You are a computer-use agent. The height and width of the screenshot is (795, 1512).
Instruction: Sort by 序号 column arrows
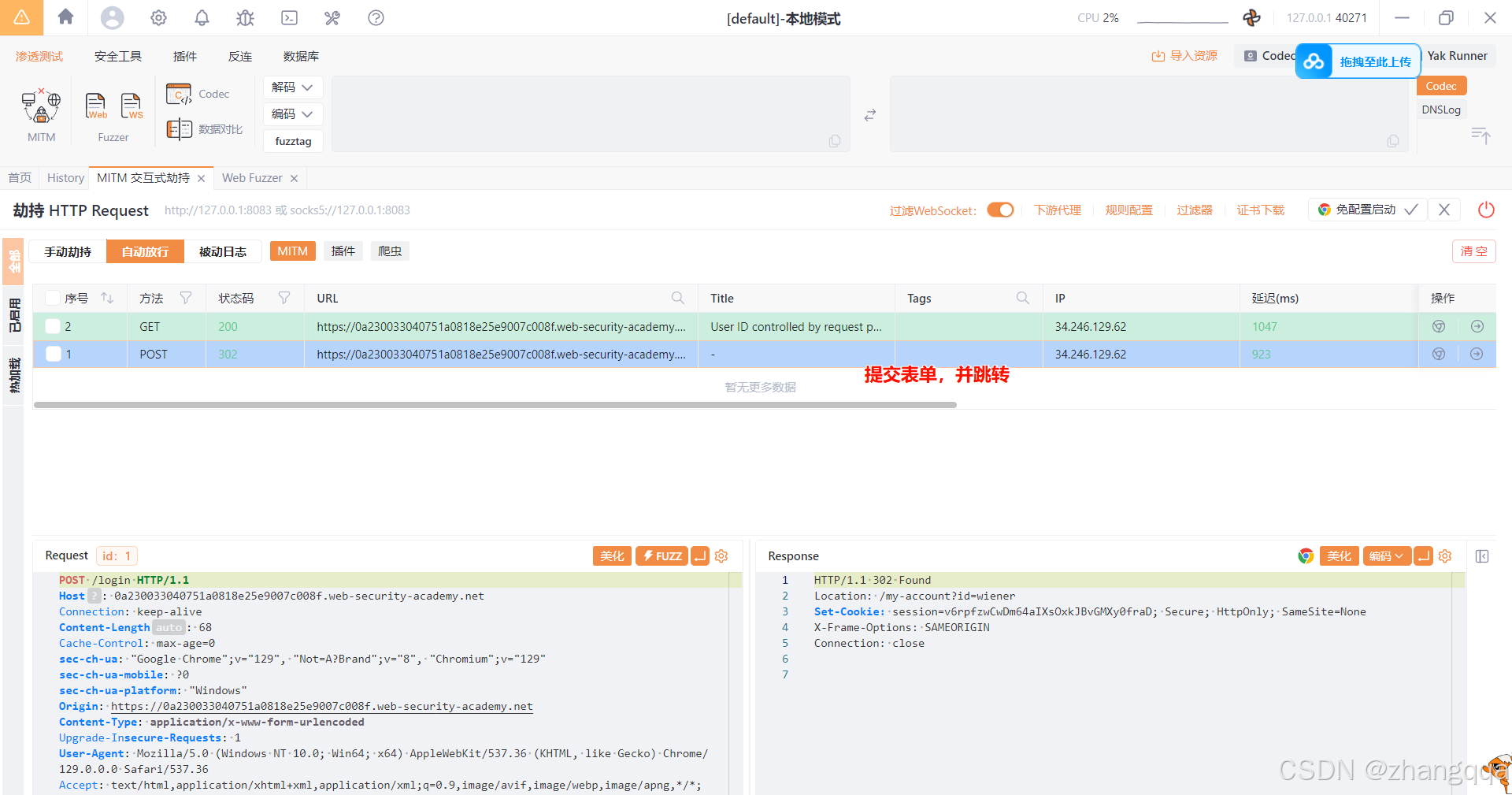click(x=107, y=298)
